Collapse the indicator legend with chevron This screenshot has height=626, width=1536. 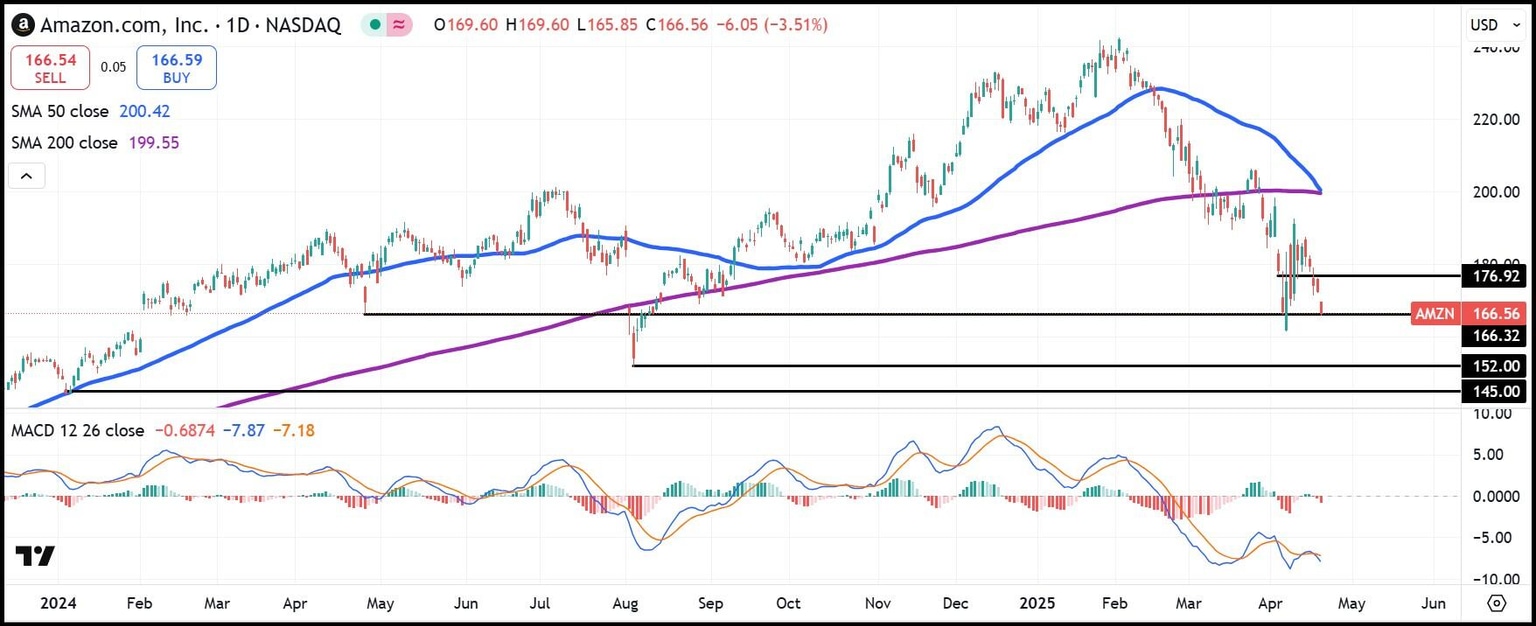point(26,177)
